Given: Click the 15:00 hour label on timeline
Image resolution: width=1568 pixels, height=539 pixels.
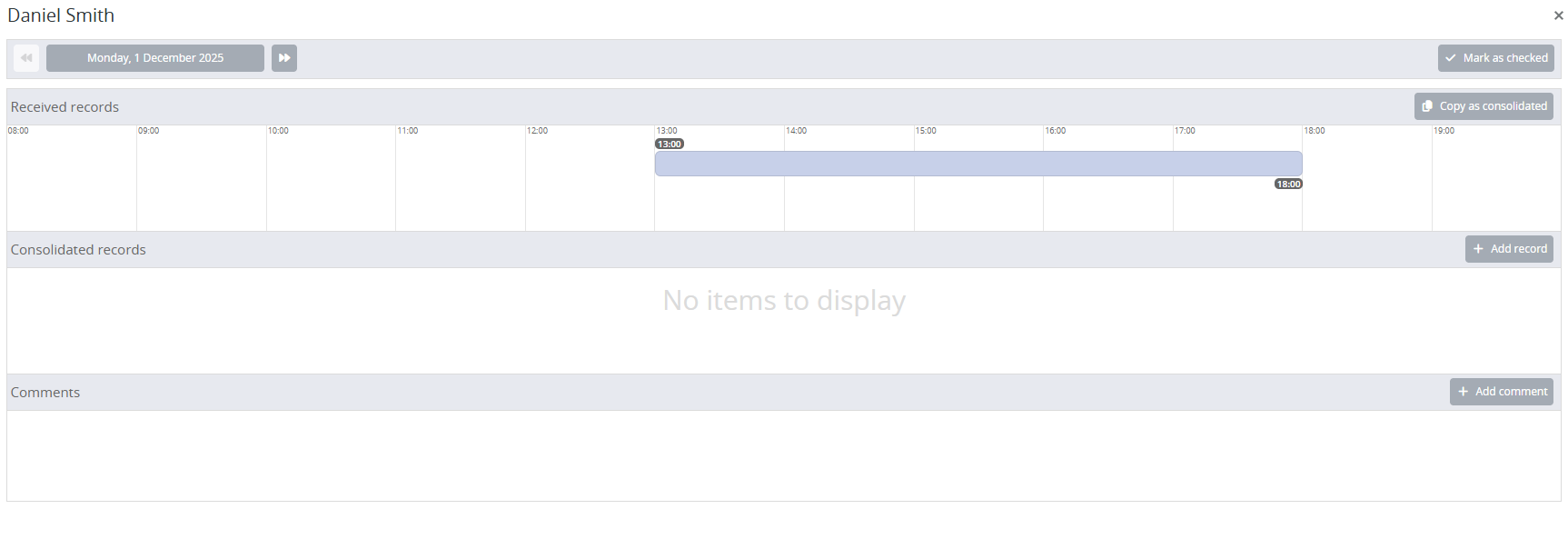Looking at the screenshot, I should [x=926, y=131].
